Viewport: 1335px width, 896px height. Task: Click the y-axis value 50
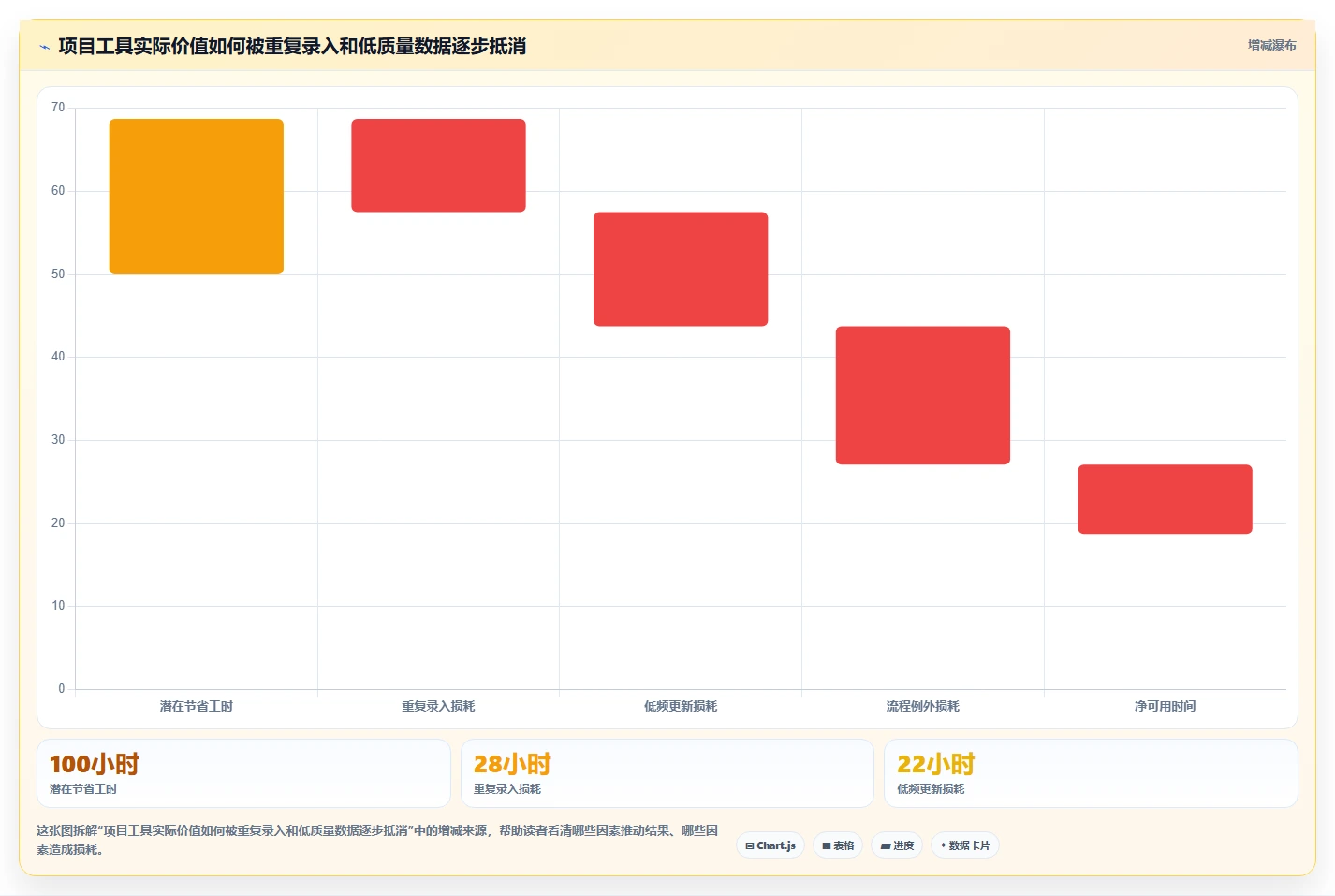pyautogui.click(x=58, y=274)
